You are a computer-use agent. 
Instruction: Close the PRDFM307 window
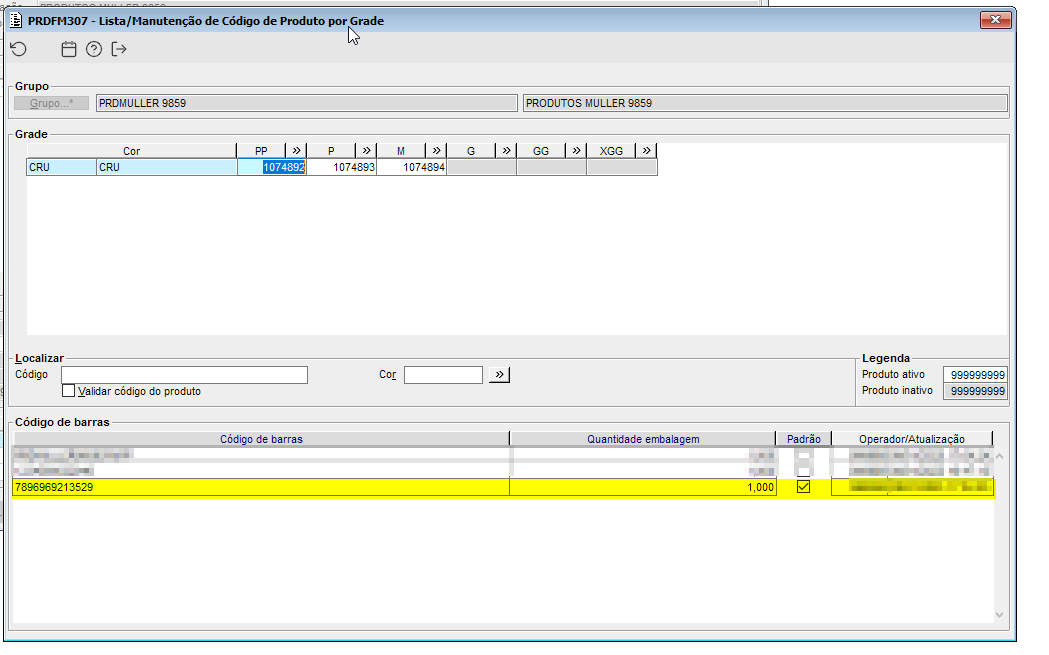point(995,20)
